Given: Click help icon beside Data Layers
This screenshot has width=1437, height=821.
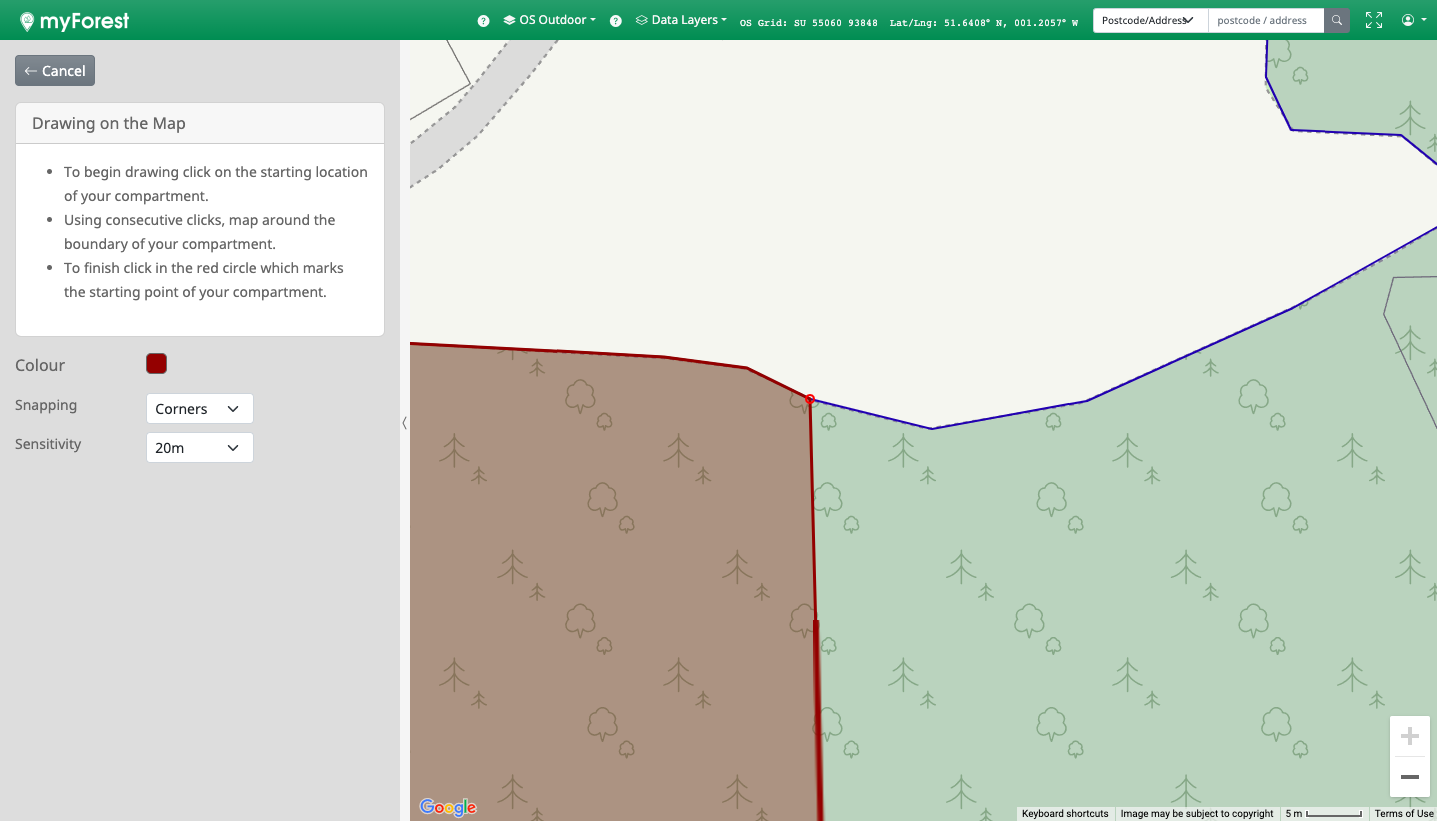Looking at the screenshot, I should pyautogui.click(x=616, y=21).
